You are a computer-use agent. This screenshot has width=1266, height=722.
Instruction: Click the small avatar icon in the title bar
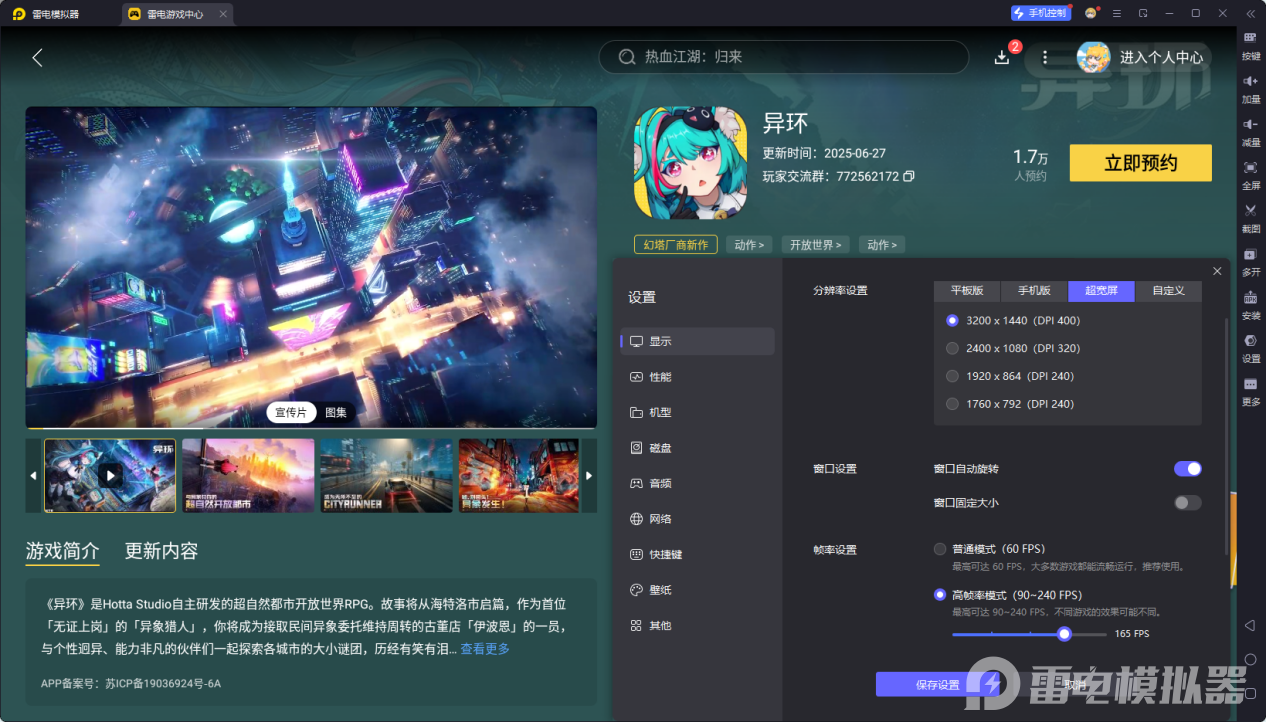[1090, 13]
